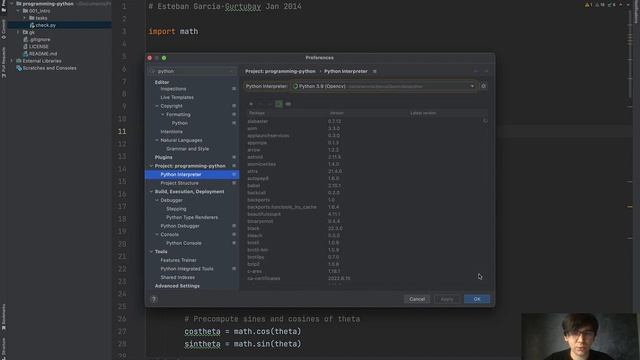Select Python Integrated Tools setting

coord(187,269)
